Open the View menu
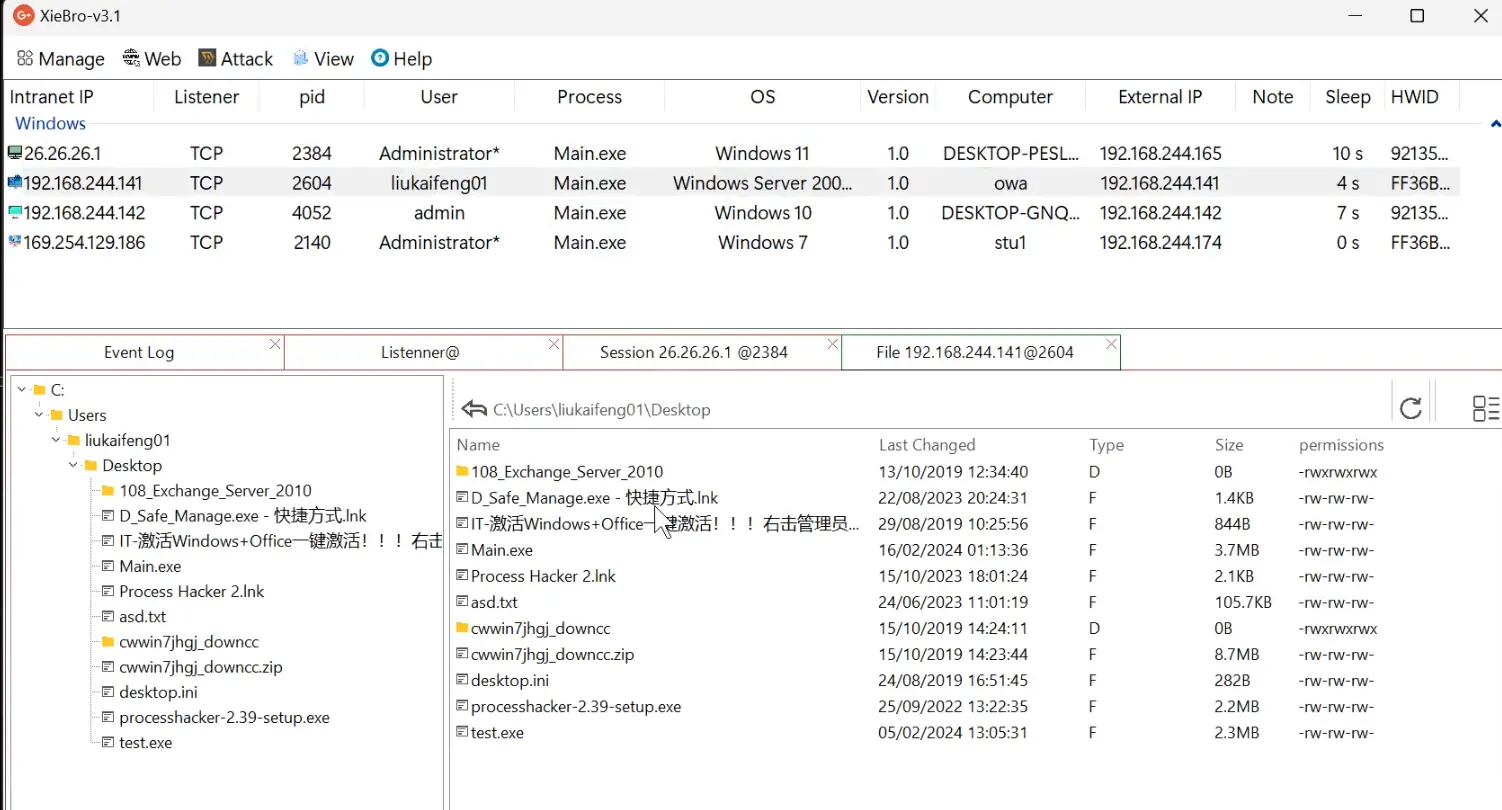This screenshot has height=810, width=1502. (x=323, y=59)
